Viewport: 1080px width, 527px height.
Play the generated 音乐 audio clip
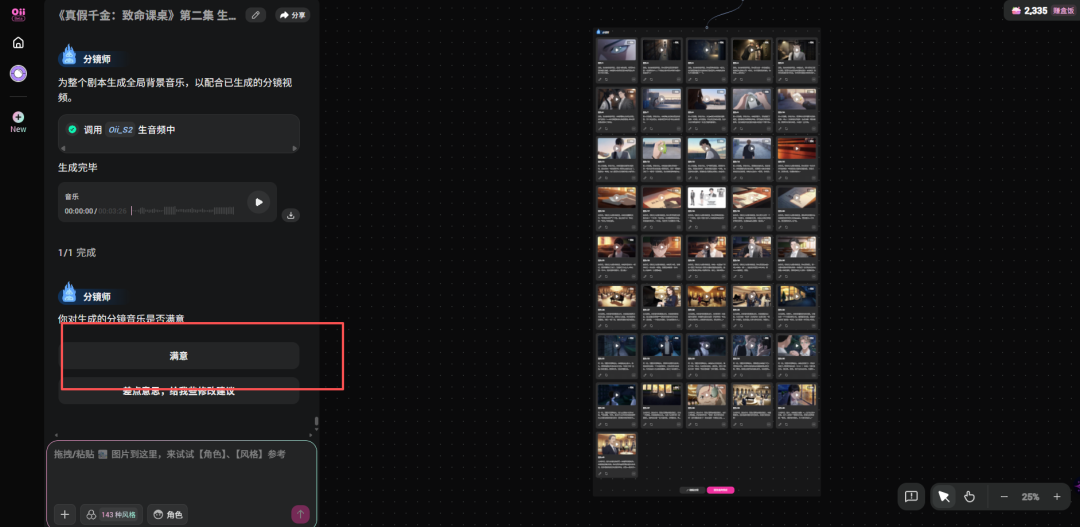[x=258, y=203]
